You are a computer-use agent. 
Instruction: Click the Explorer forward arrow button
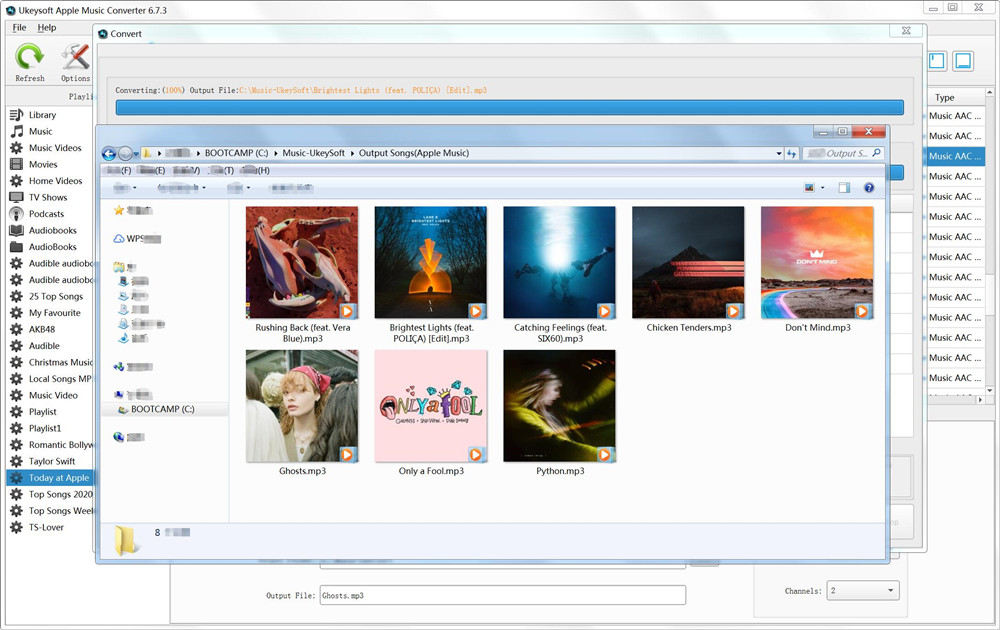[x=125, y=154]
